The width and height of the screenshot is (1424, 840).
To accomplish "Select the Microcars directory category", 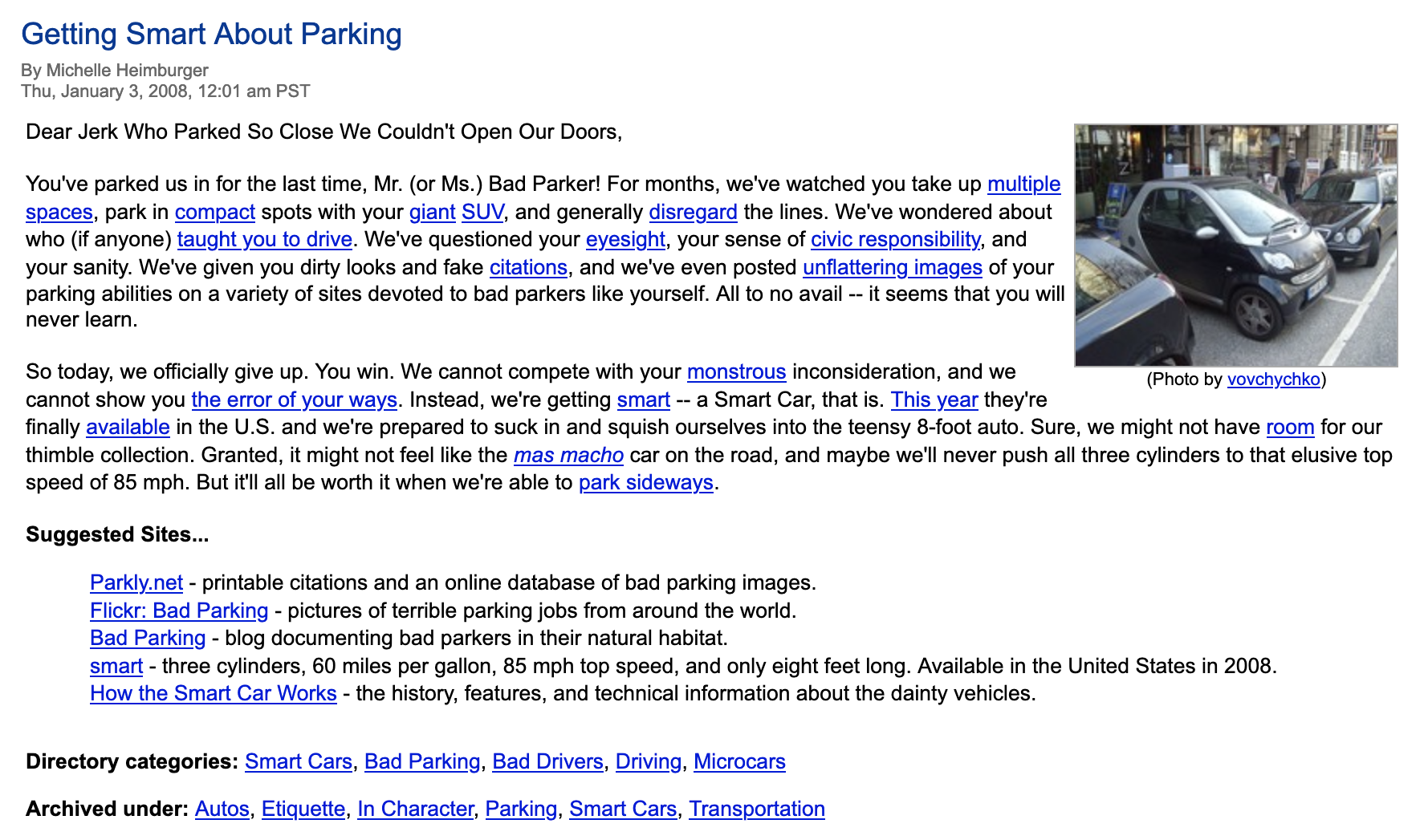I will [739, 761].
